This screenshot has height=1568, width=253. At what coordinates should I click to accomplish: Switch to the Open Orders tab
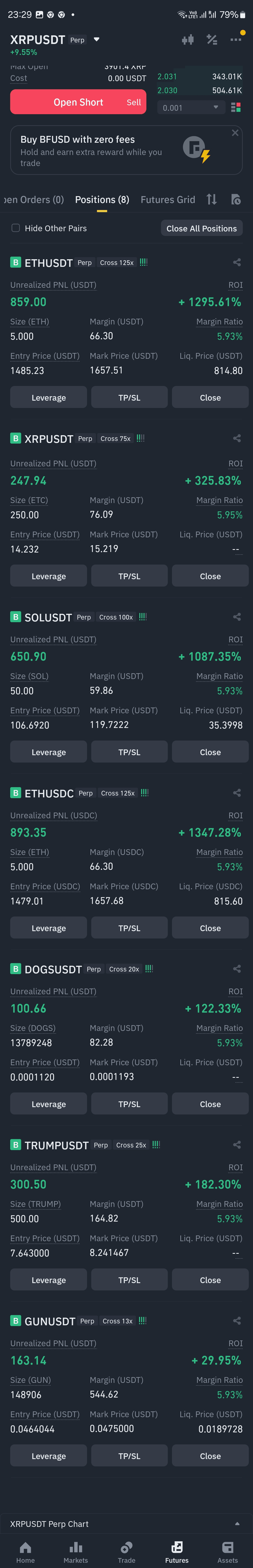[x=33, y=200]
